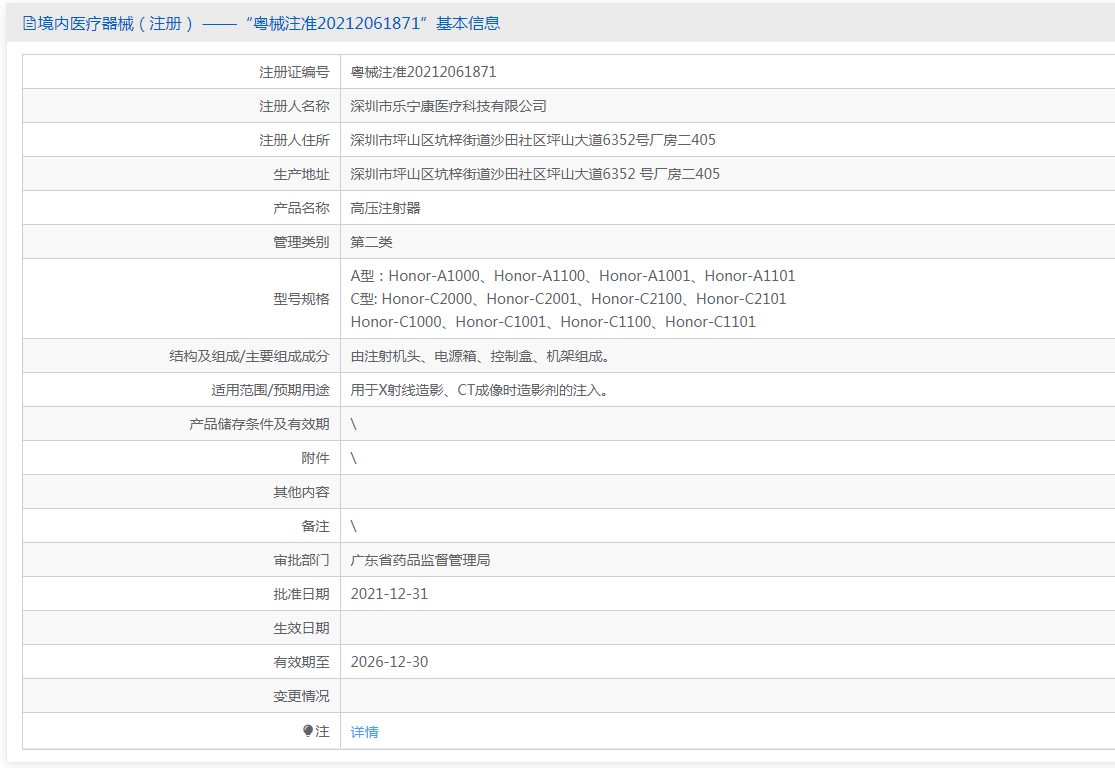1115x768 pixels.
Task: Click the header title 境内医疗器械（注册）
Action: (116, 23)
